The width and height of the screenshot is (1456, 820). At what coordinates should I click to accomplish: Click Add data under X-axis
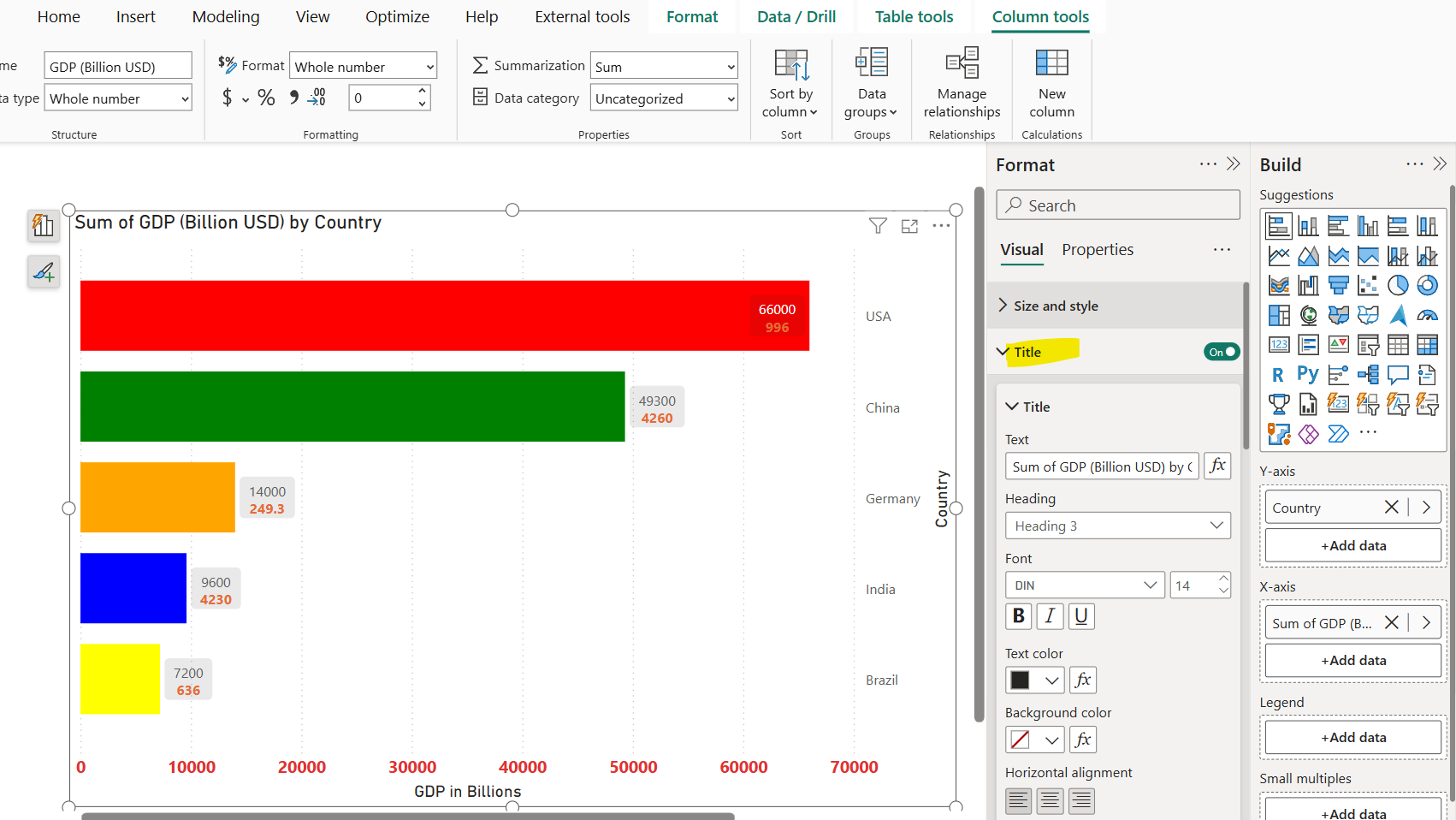pyautogui.click(x=1352, y=660)
